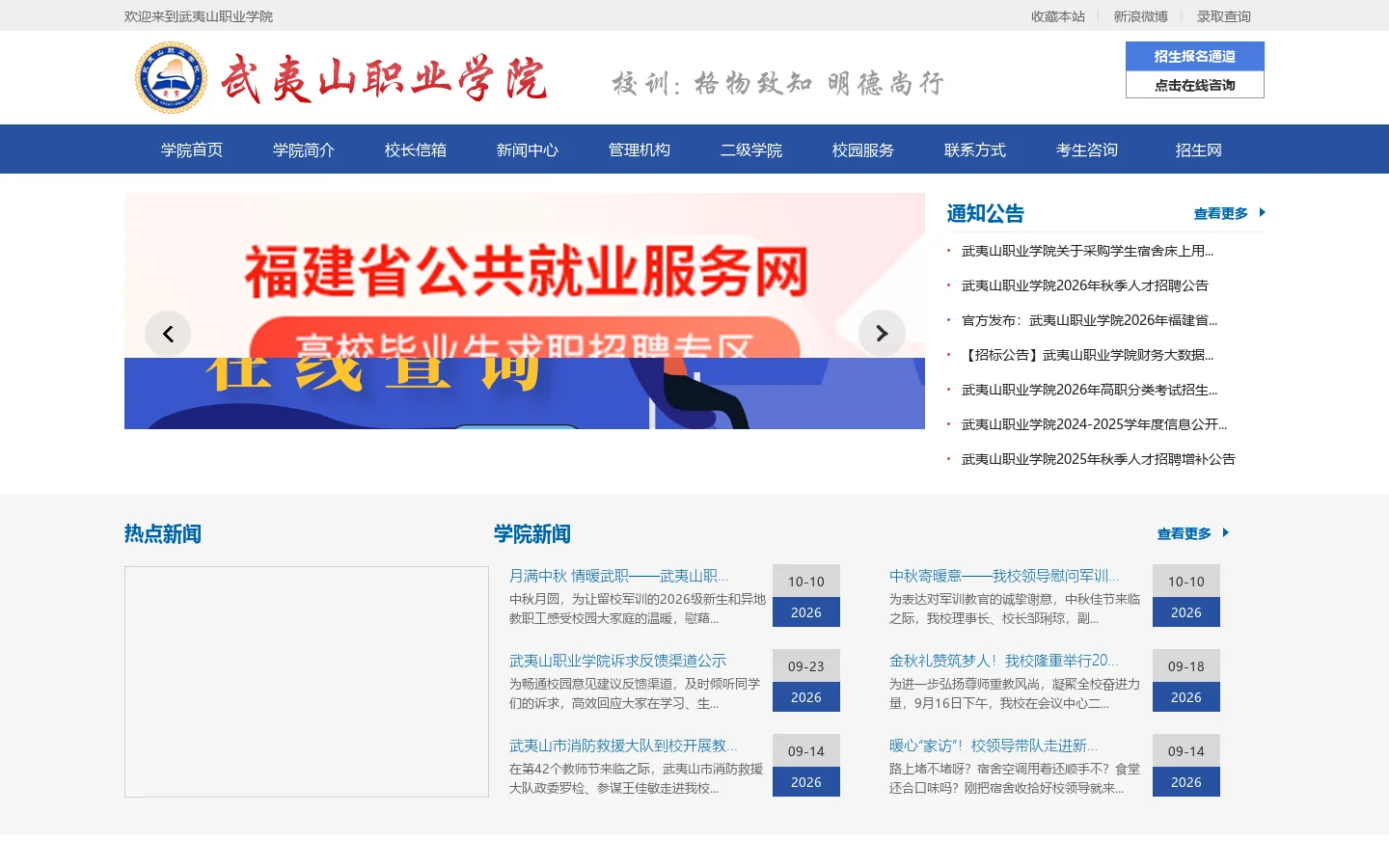This screenshot has height=868, width=1389.
Task: Open 官方发布 2026年福建省 notice
Action: (1090, 320)
